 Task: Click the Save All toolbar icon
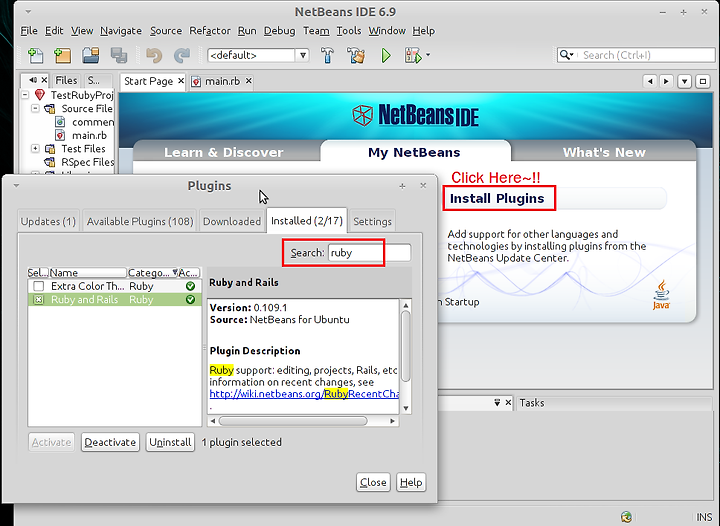118,56
